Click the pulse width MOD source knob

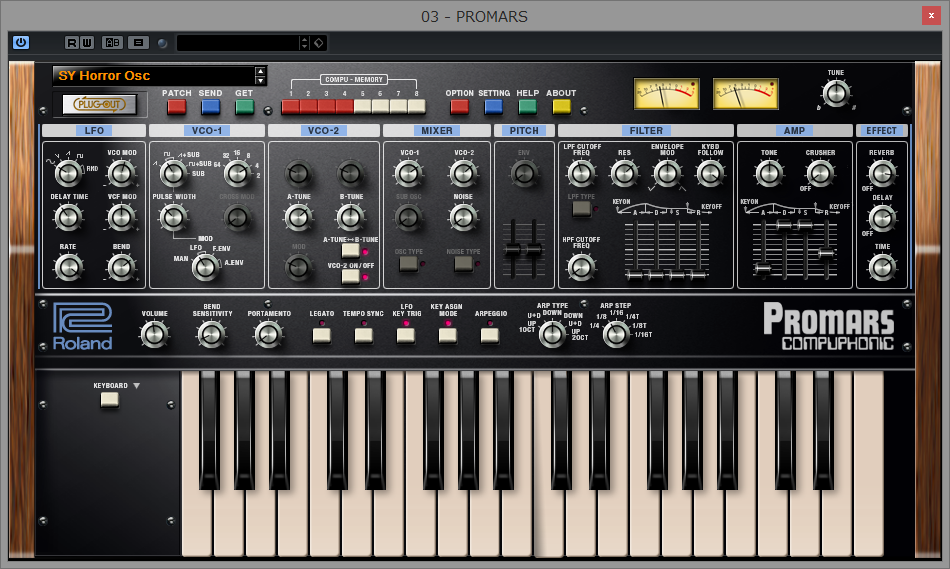[x=205, y=267]
